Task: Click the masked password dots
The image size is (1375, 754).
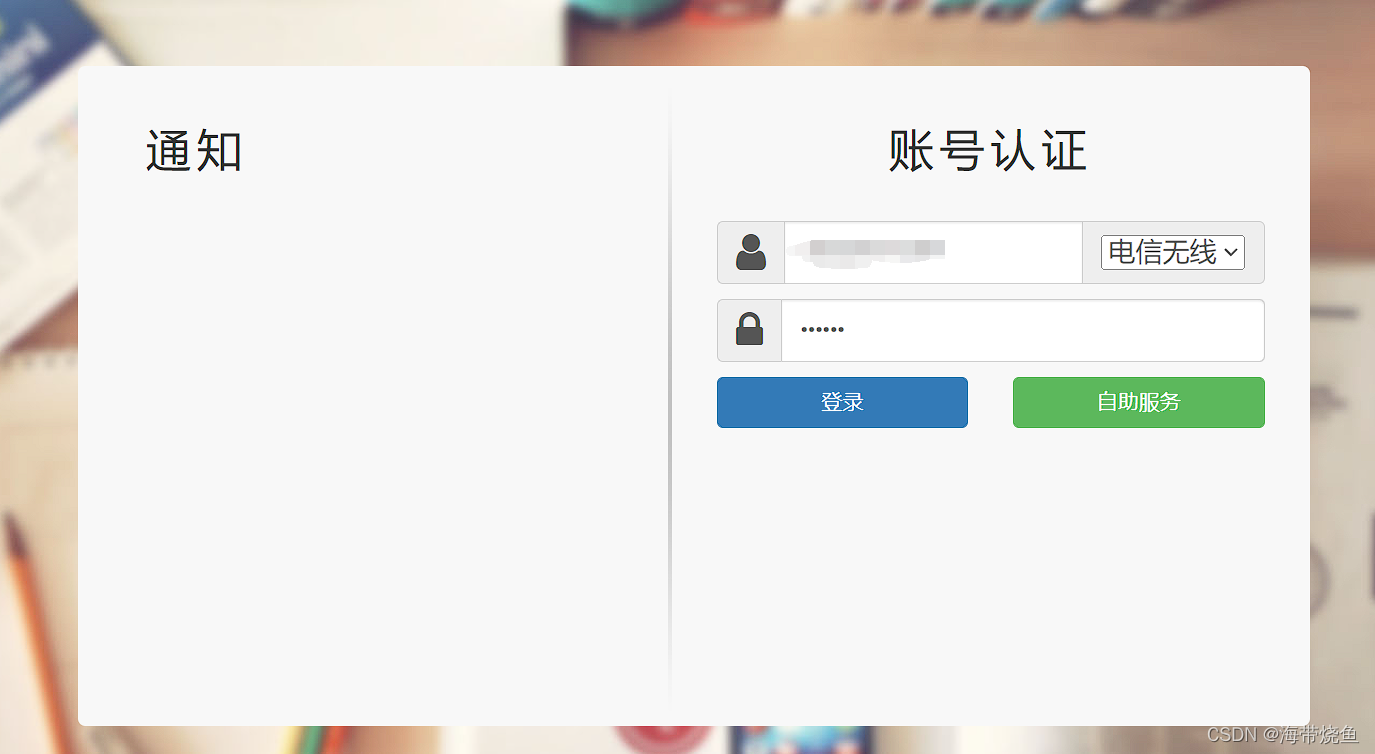Action: (822, 330)
